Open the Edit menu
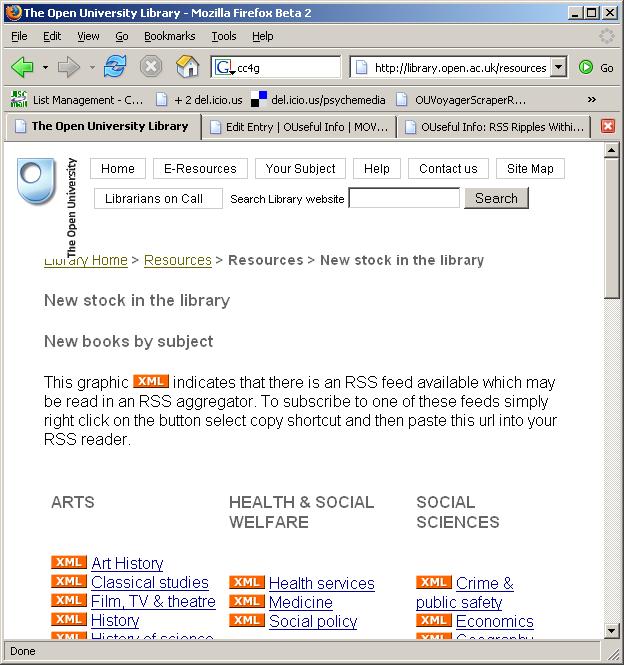This screenshot has height=665, width=624. (x=52, y=36)
